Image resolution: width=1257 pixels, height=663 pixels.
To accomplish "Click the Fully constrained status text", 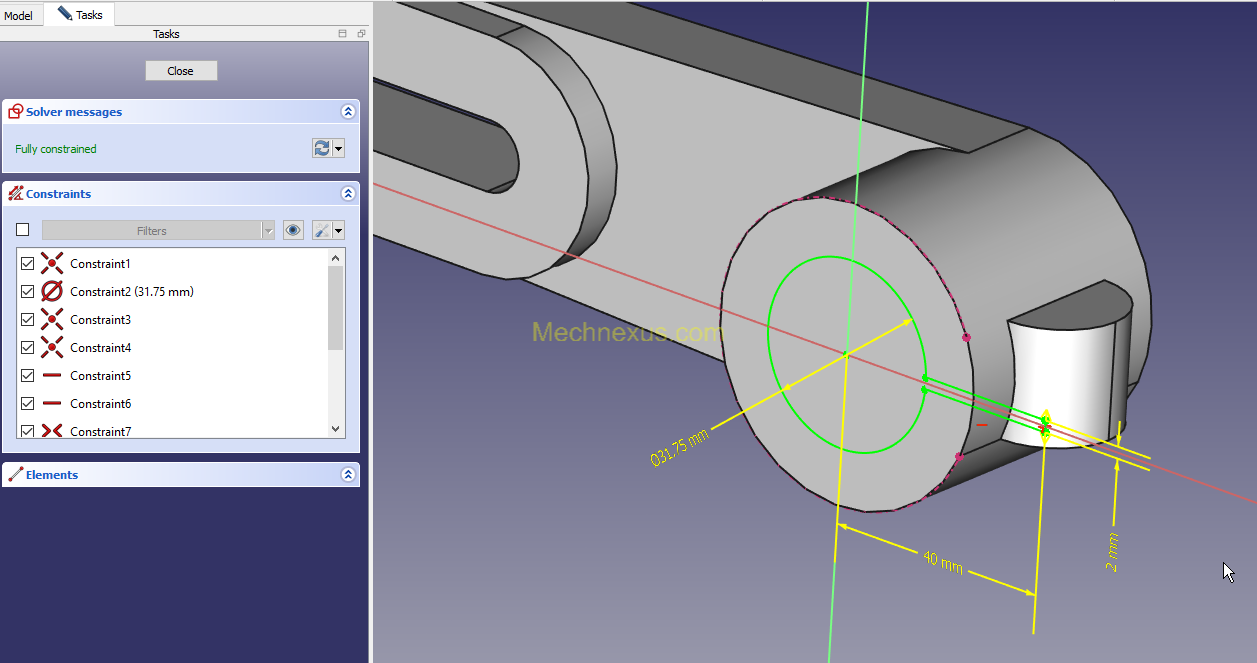I will coord(56,149).
